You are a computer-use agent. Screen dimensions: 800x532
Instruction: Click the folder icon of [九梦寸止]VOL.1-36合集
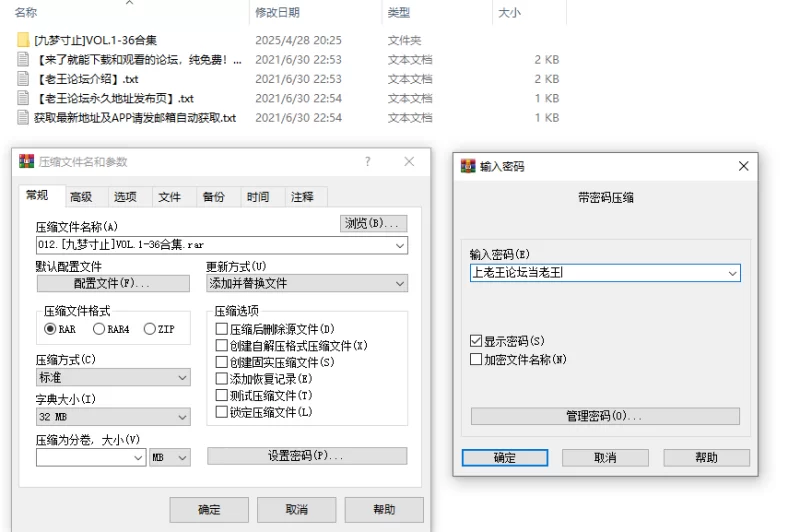click(x=23, y=41)
